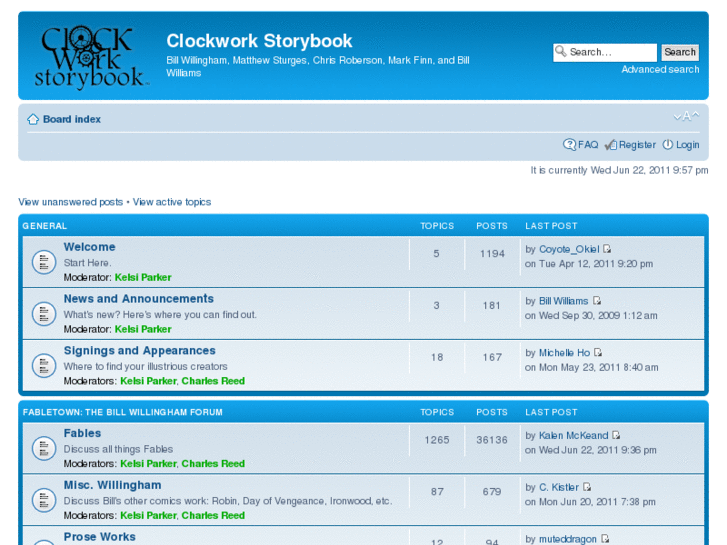The width and height of the screenshot is (727, 545).
Task: Click the Fables forum status icon
Action: 44,449
